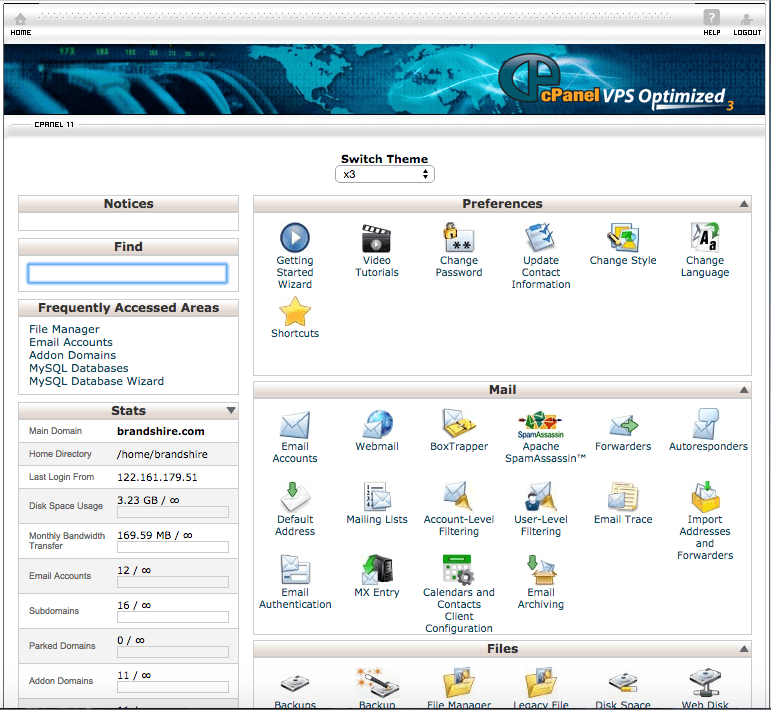Open the BoxTrapper icon
The width and height of the screenshot is (771, 710).
[x=458, y=424]
